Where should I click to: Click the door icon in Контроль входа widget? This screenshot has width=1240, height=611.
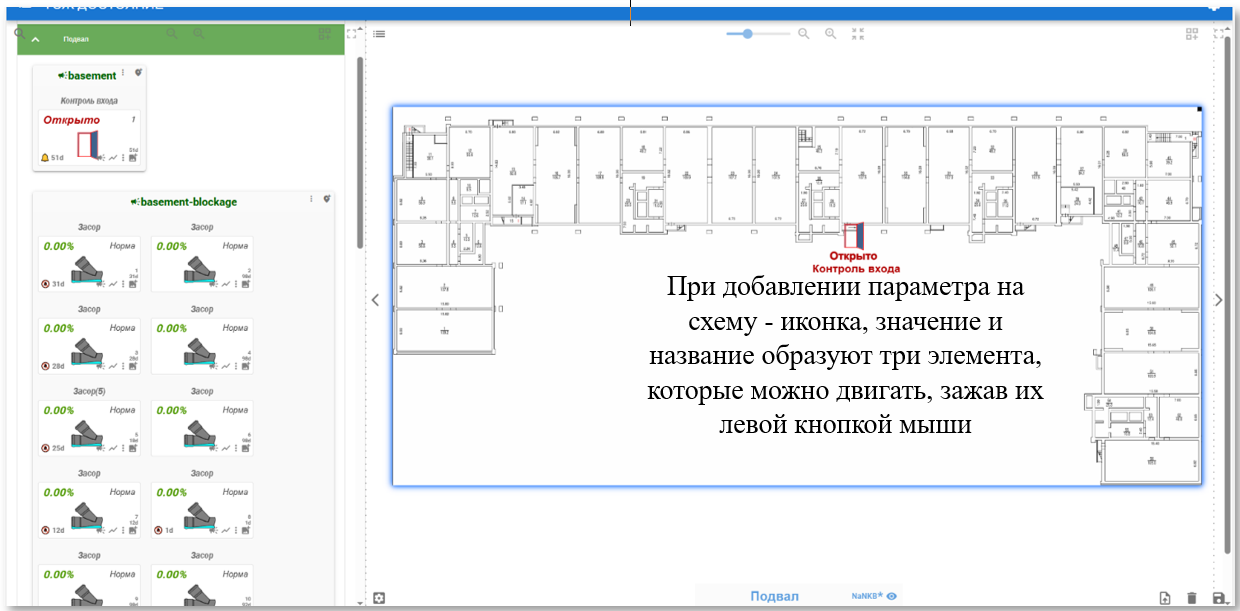click(88, 145)
